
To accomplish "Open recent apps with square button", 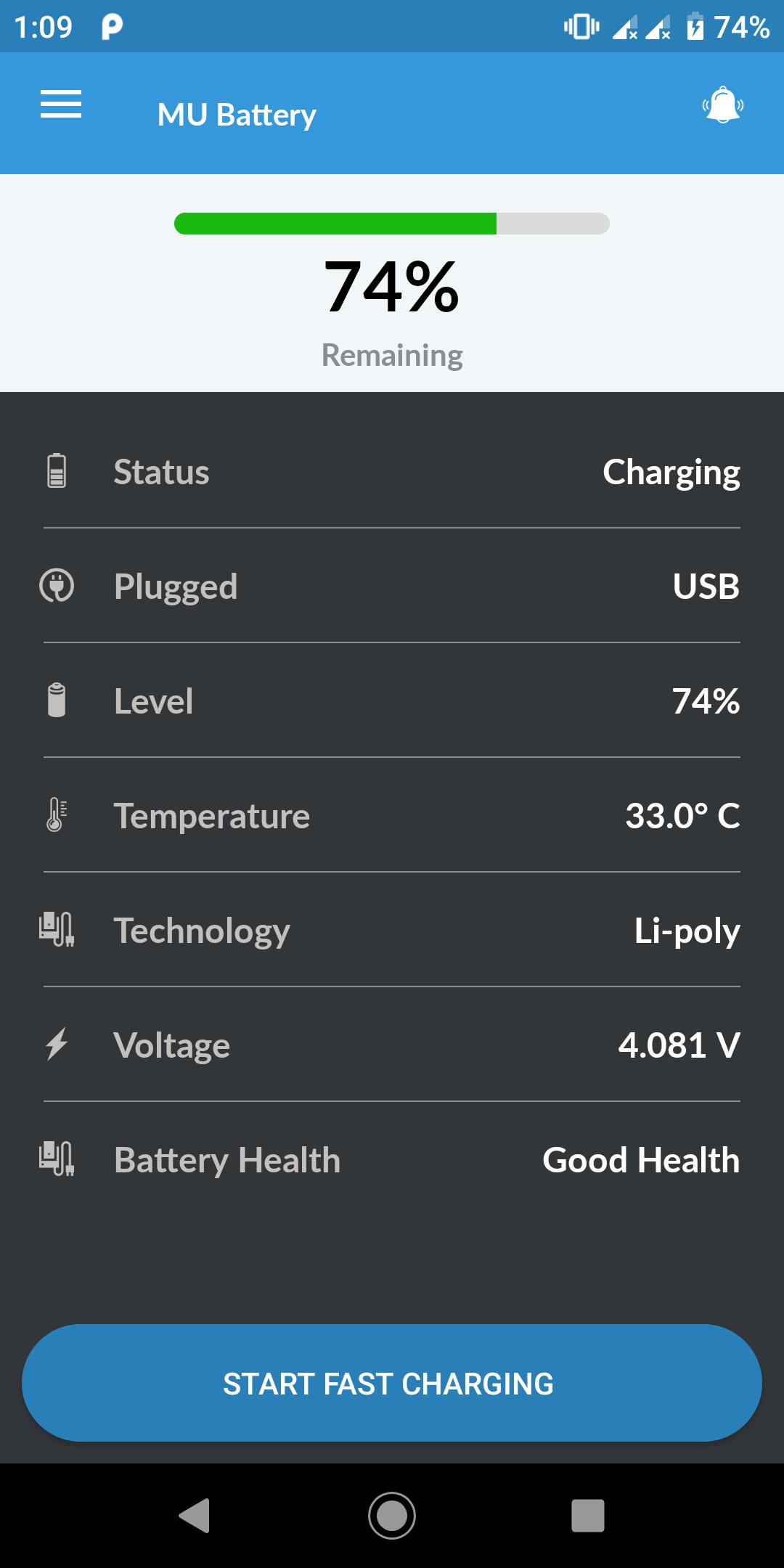I will coord(588,1516).
